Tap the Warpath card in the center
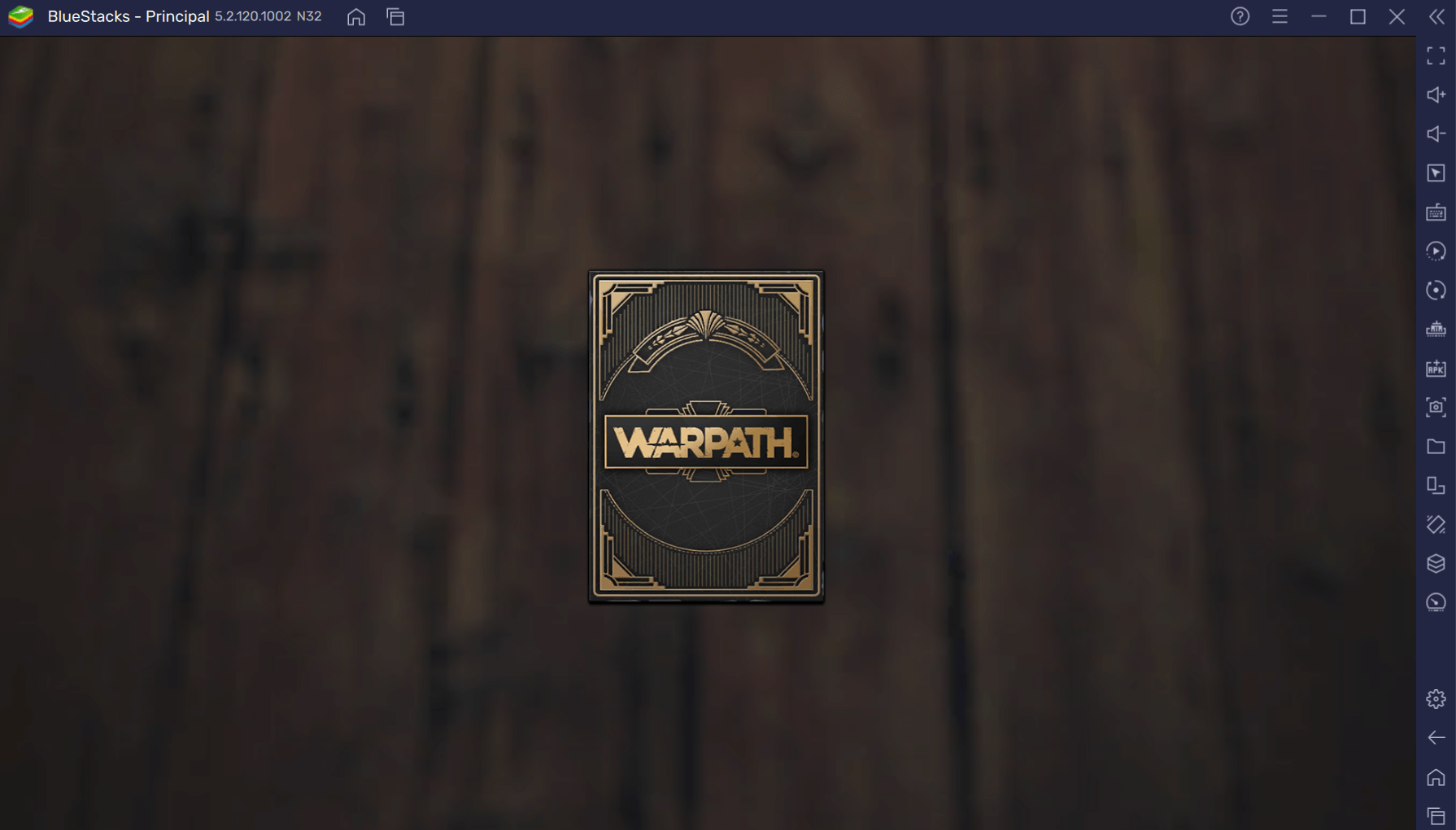The width and height of the screenshot is (1456, 830). tap(706, 437)
